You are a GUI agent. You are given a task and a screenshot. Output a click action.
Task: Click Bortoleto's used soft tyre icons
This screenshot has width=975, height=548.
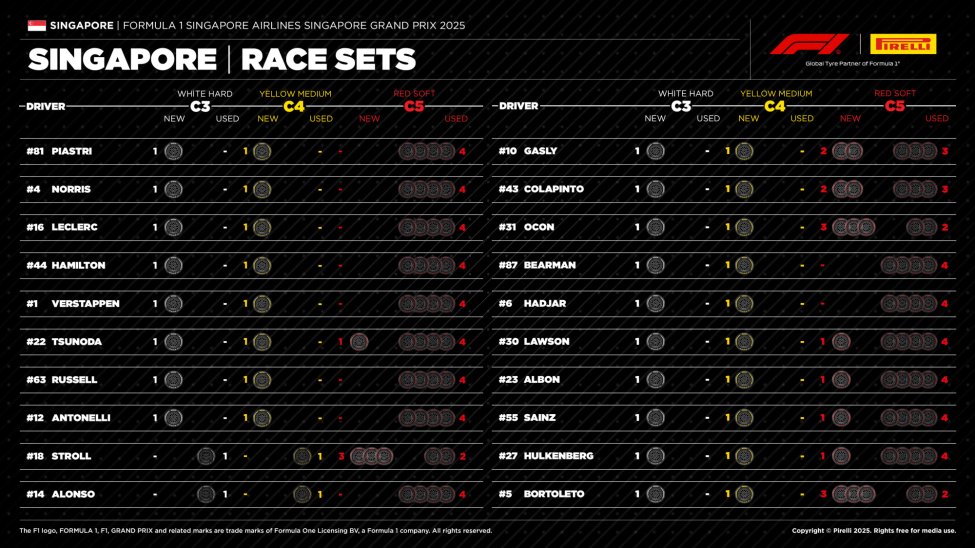pos(921,494)
